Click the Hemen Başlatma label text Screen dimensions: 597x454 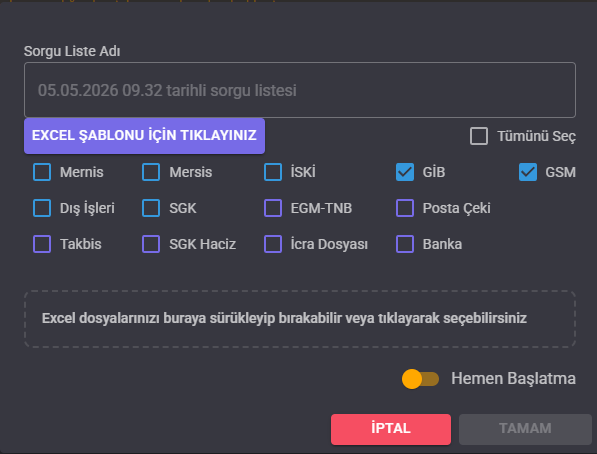click(x=513, y=379)
